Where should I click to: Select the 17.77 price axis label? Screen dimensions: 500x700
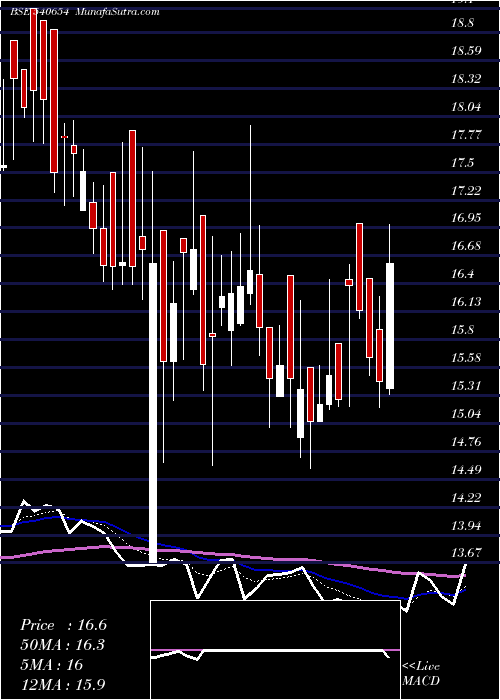point(466,134)
